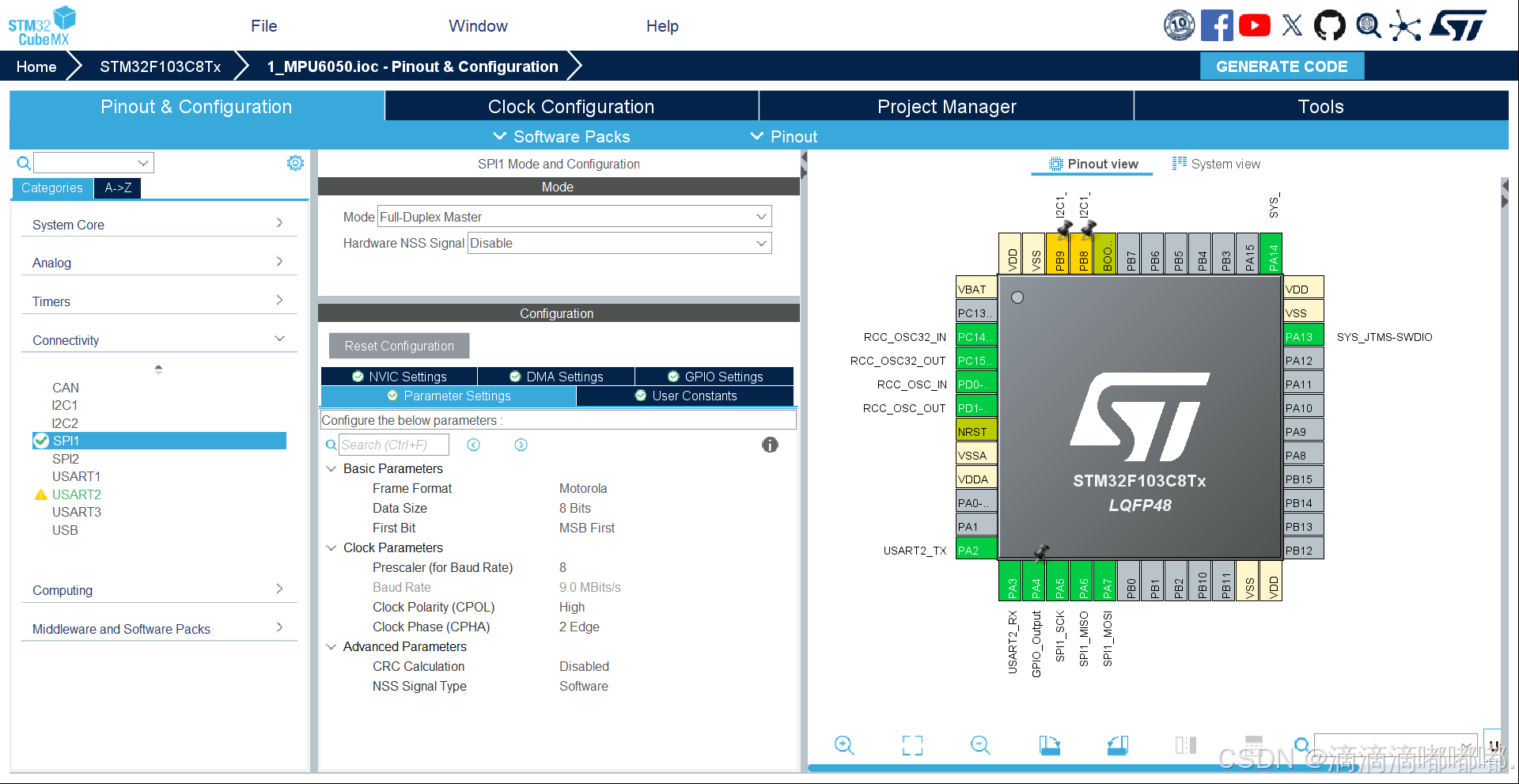This screenshot has width=1519, height=784.
Task: Click Prescaler value 8
Action: (x=563, y=567)
